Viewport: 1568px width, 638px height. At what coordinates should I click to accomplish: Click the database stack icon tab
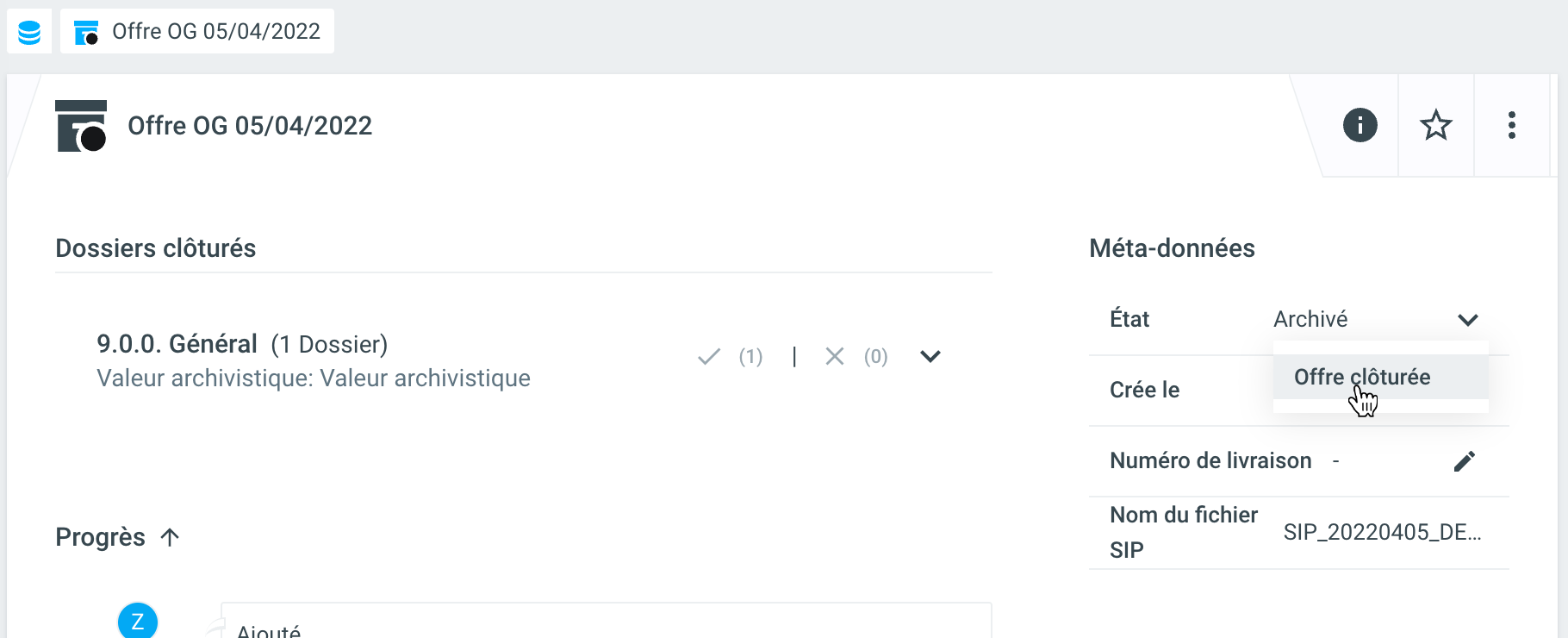tap(29, 32)
